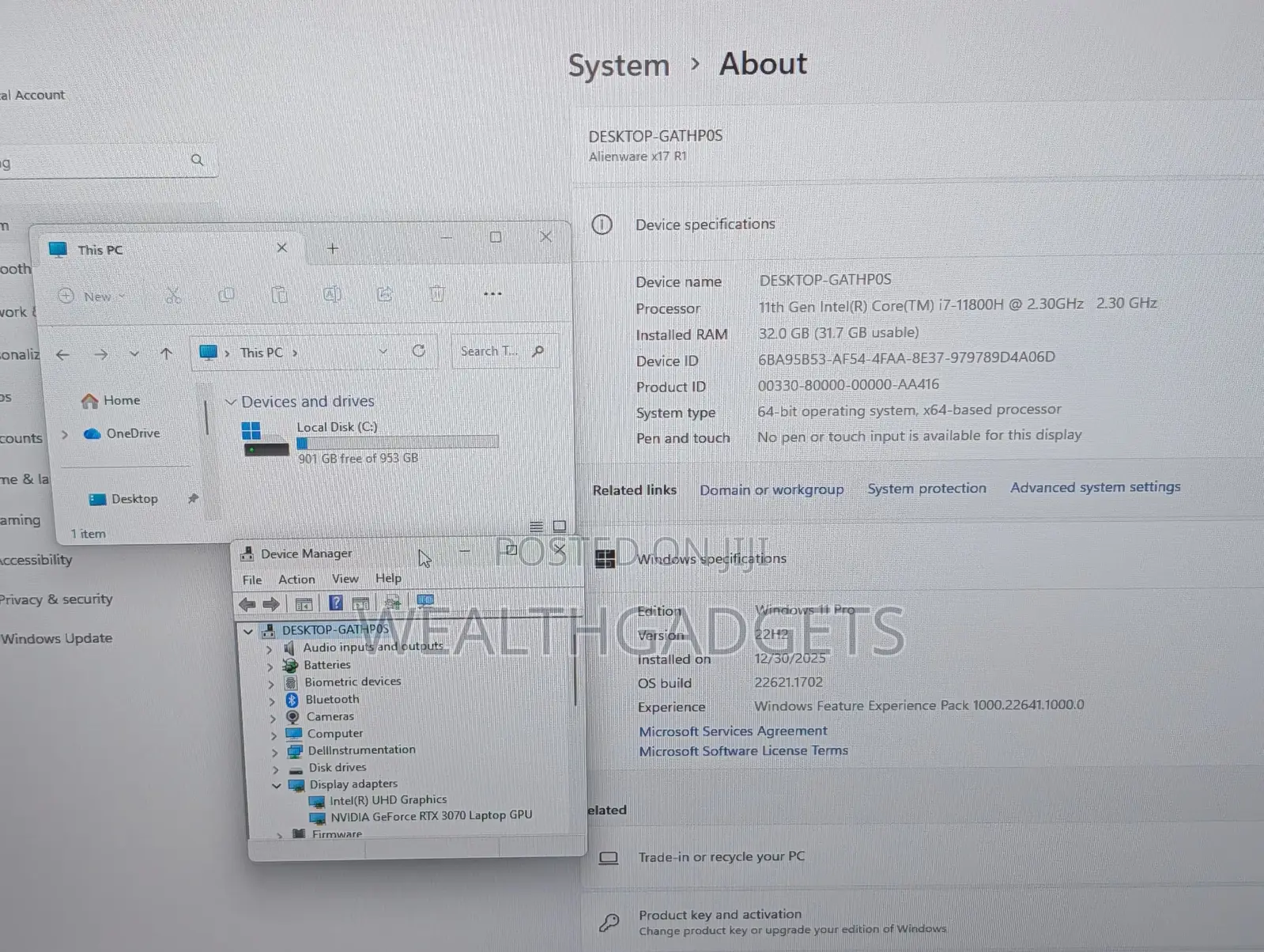Open the recent locations dropdown arrow

pos(134,353)
